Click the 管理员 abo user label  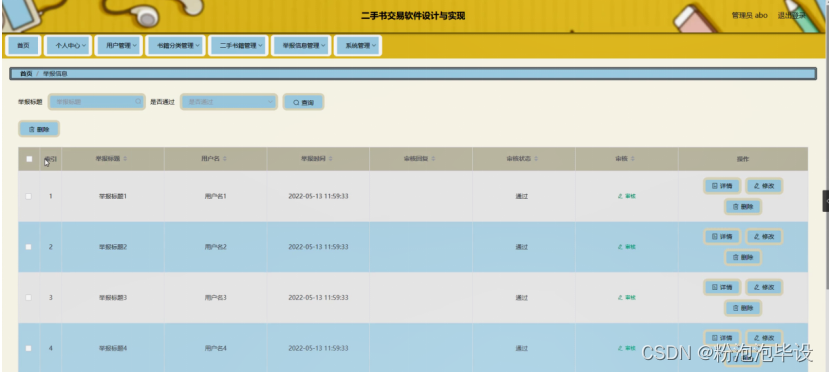(749, 15)
